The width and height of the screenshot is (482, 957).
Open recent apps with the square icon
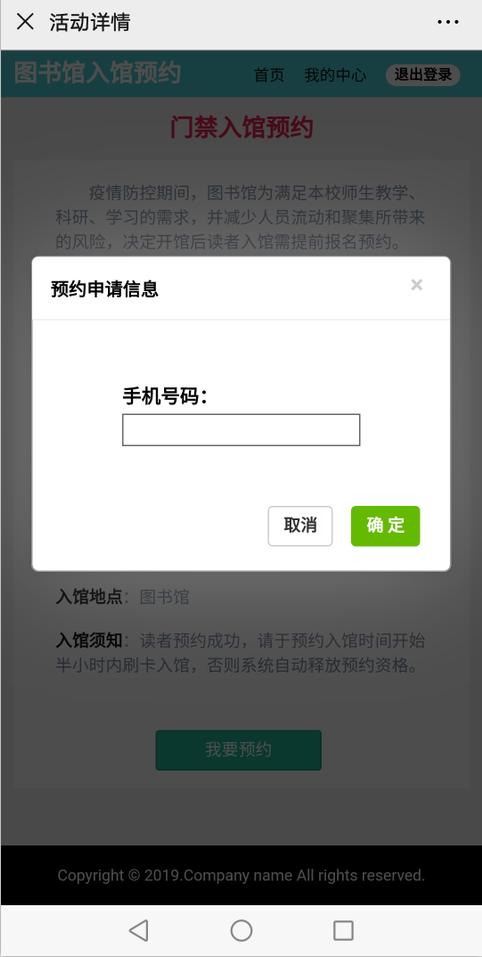(343, 930)
